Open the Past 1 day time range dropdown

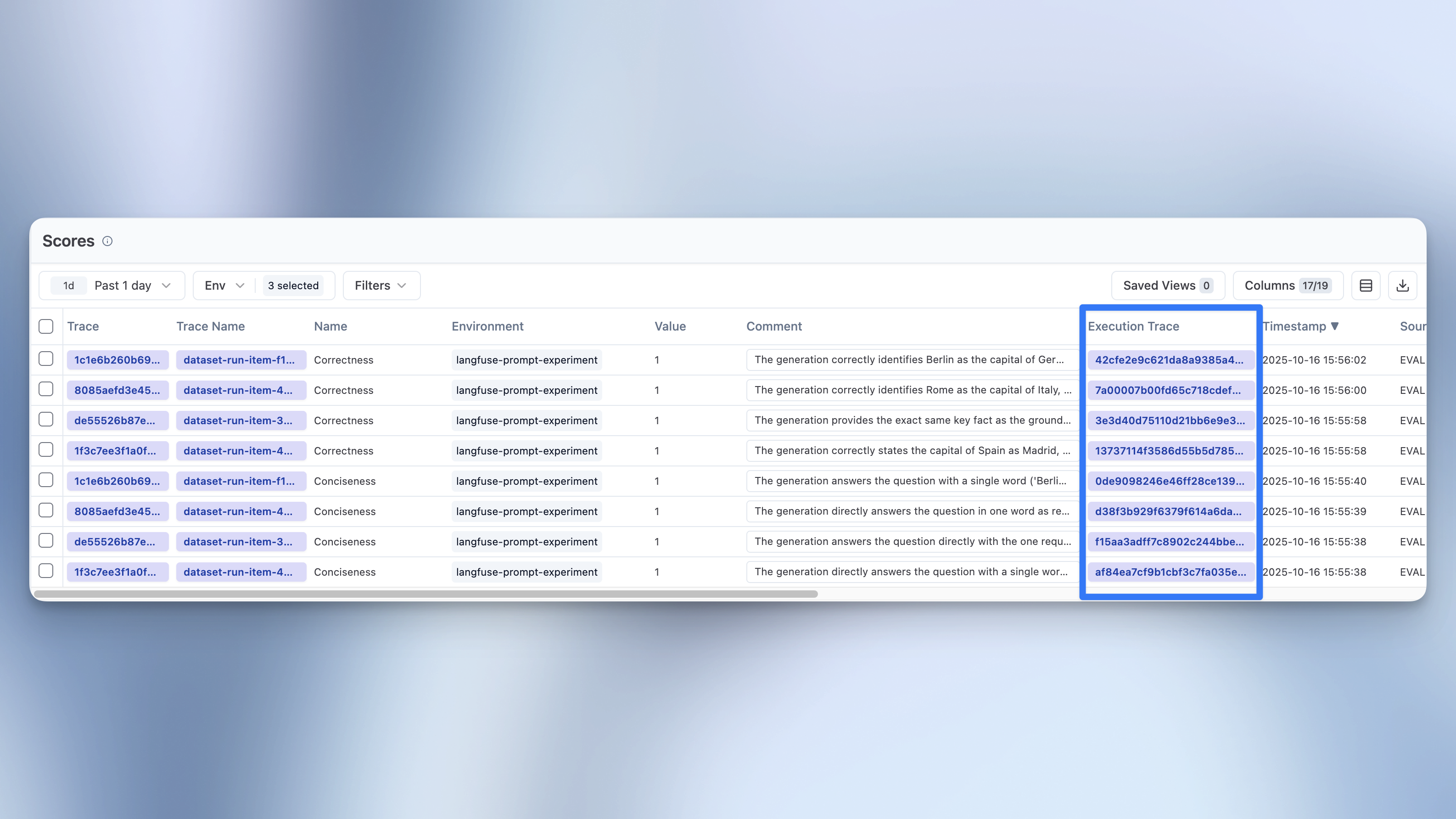coord(132,286)
